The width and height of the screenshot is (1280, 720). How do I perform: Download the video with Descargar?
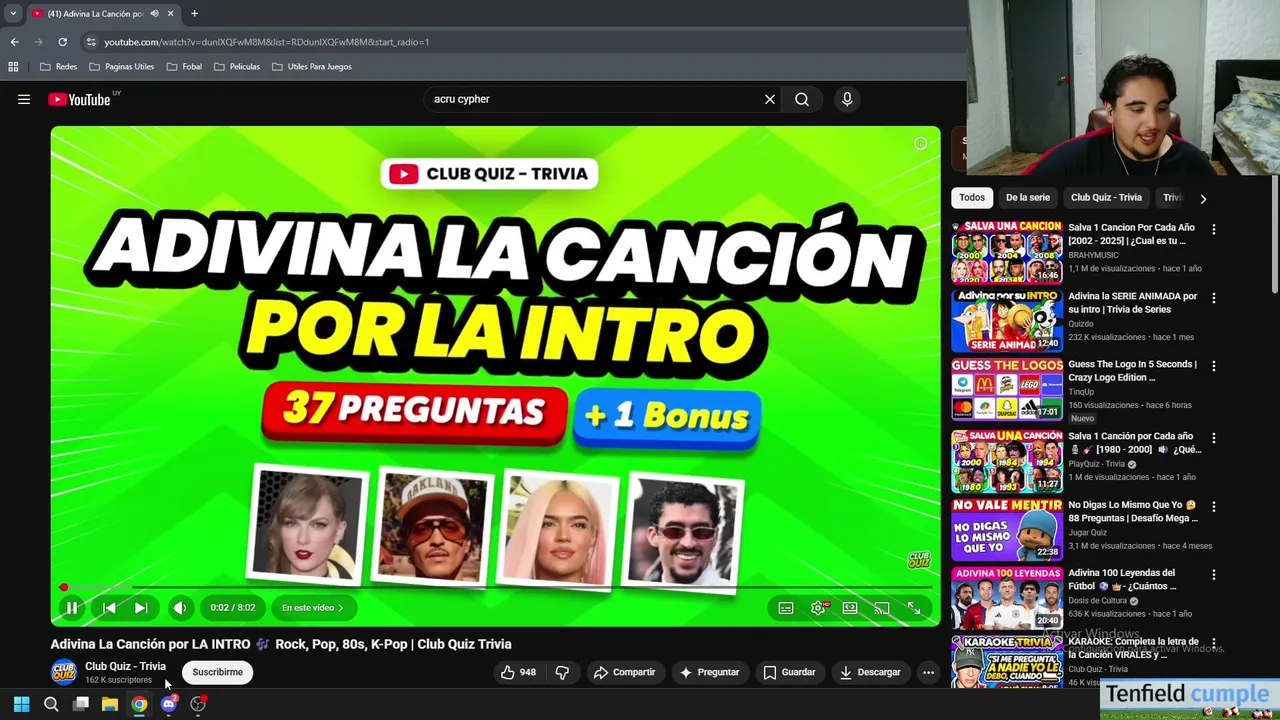click(870, 672)
